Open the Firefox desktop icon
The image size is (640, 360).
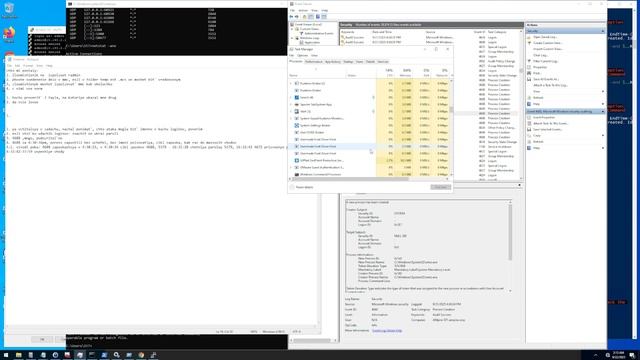coord(9,35)
